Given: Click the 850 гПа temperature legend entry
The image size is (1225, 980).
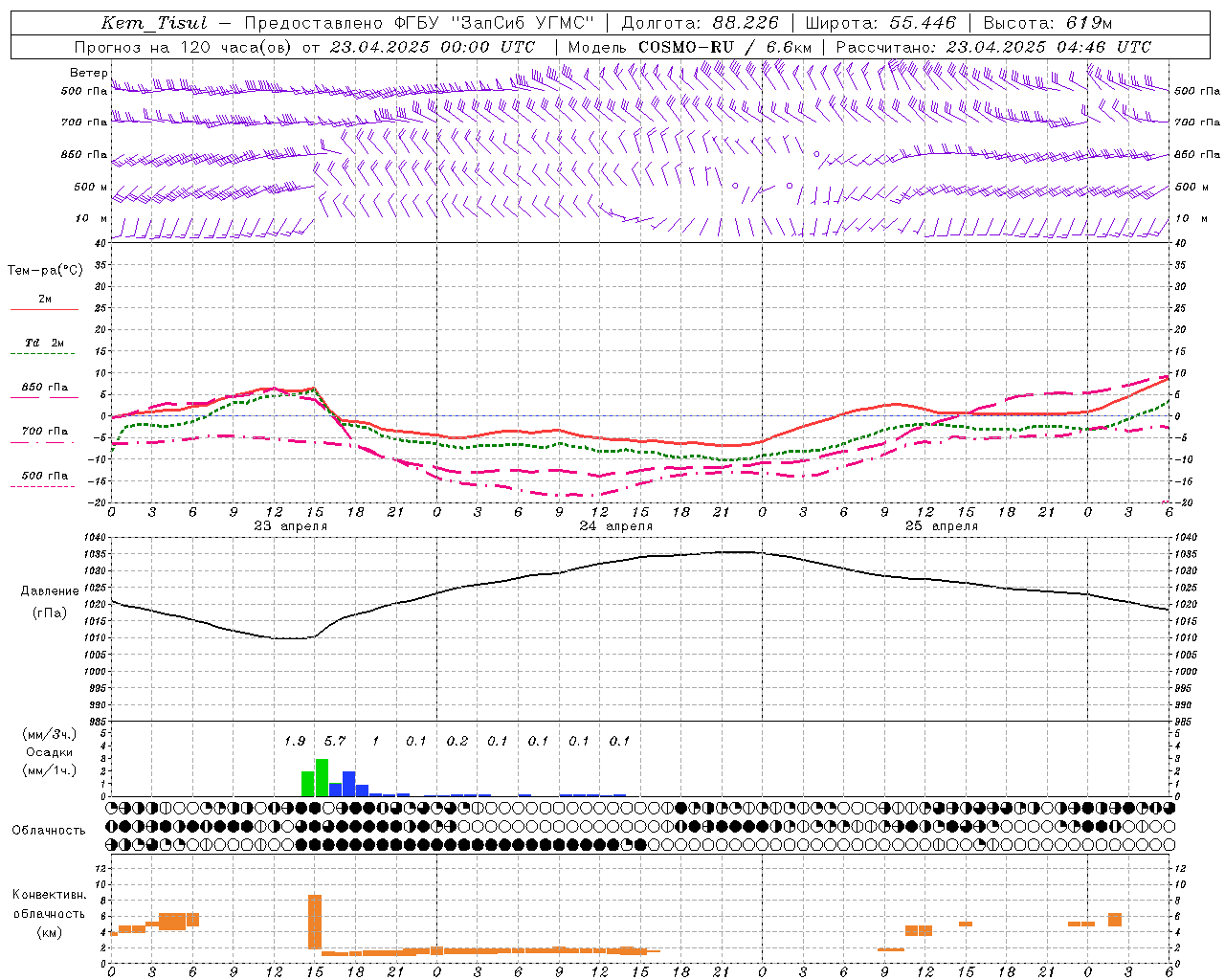Looking at the screenshot, I should tap(44, 388).
